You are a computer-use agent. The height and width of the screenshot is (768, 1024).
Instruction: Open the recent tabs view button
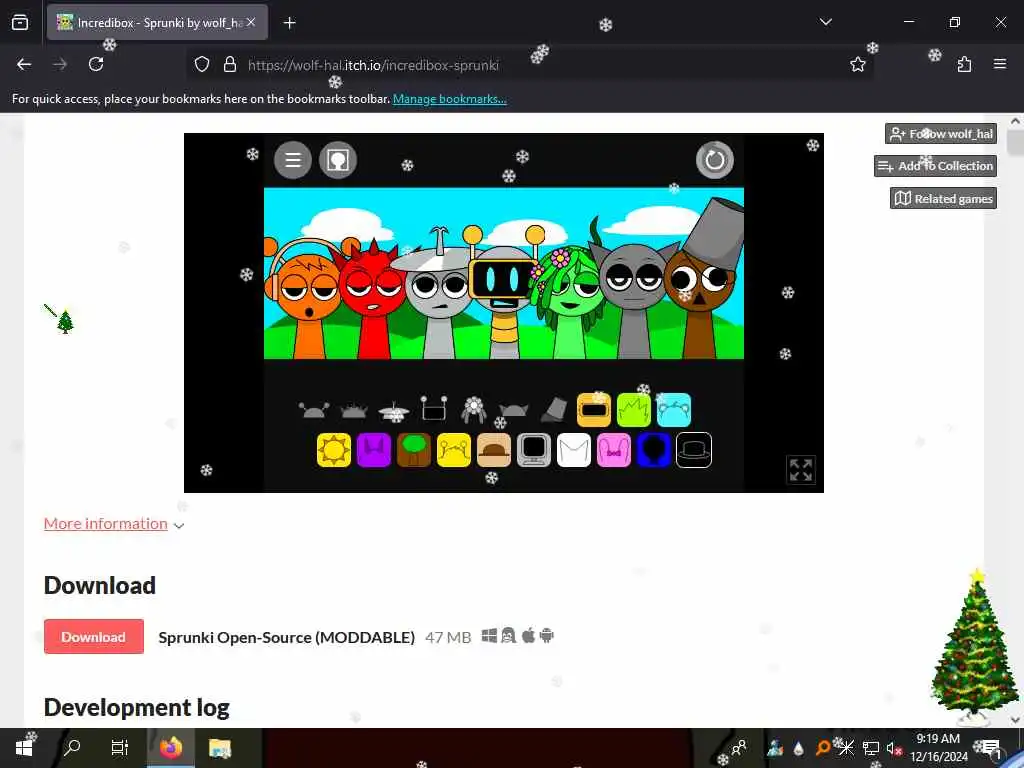click(x=20, y=23)
